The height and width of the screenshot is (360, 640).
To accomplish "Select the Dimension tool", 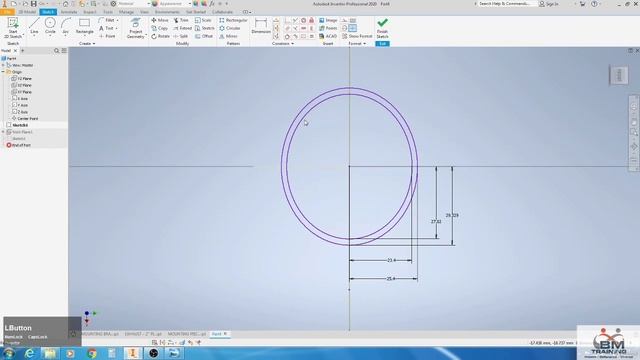I will pyautogui.click(x=261, y=27).
